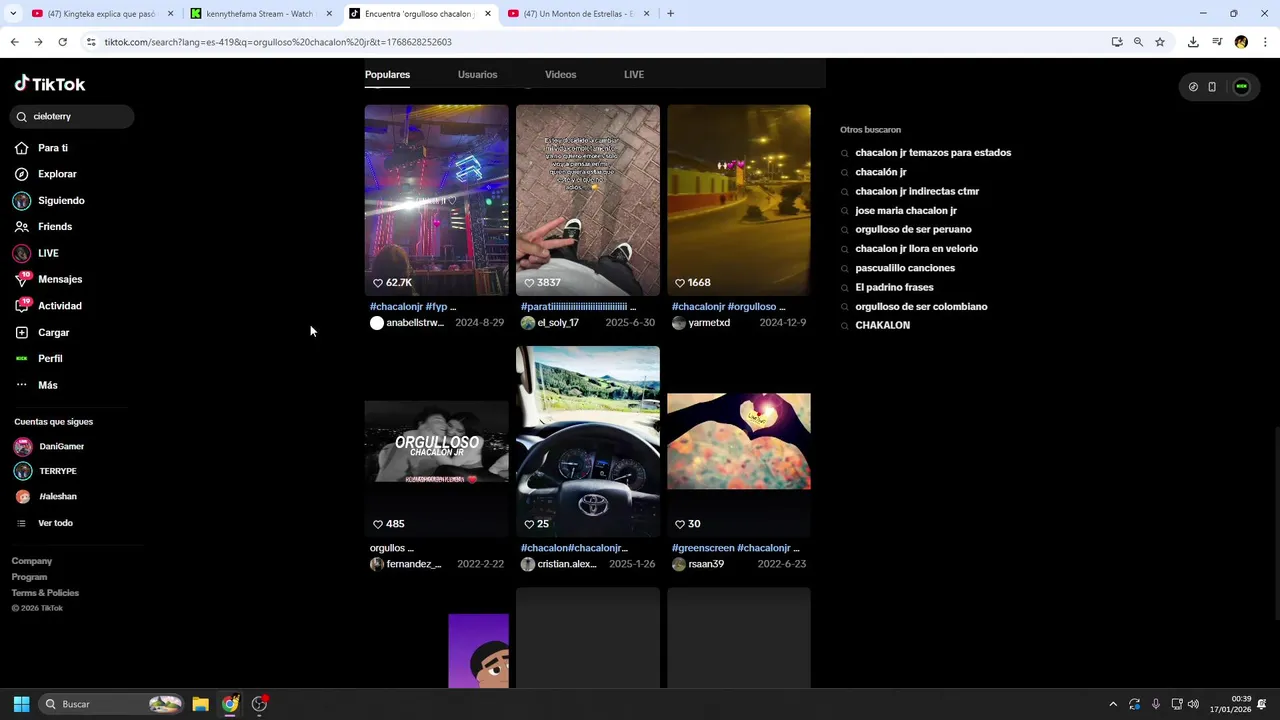The width and height of the screenshot is (1280, 720).
Task: Open a new browser tab
Action: pyautogui.click(x=670, y=14)
